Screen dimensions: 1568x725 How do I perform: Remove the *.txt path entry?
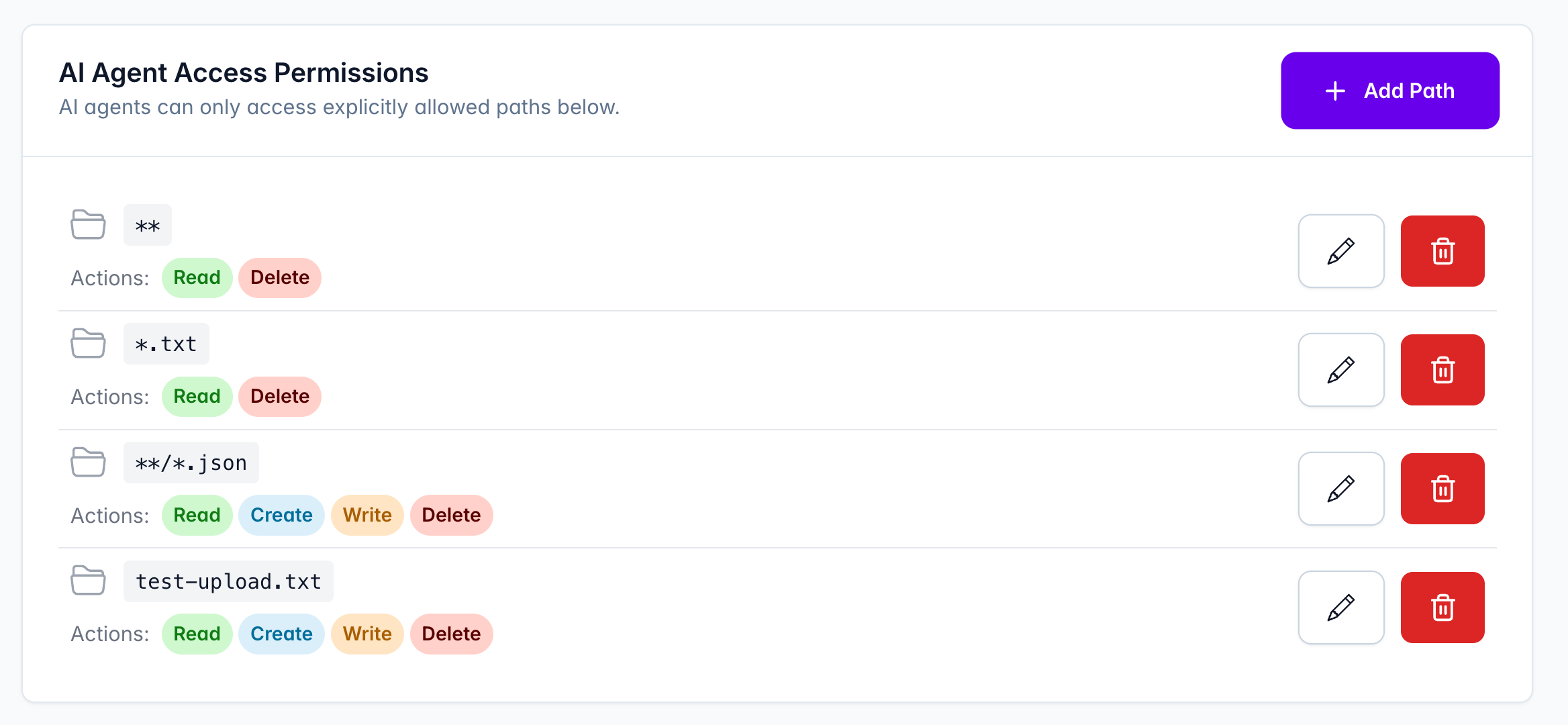pyautogui.click(x=1442, y=370)
